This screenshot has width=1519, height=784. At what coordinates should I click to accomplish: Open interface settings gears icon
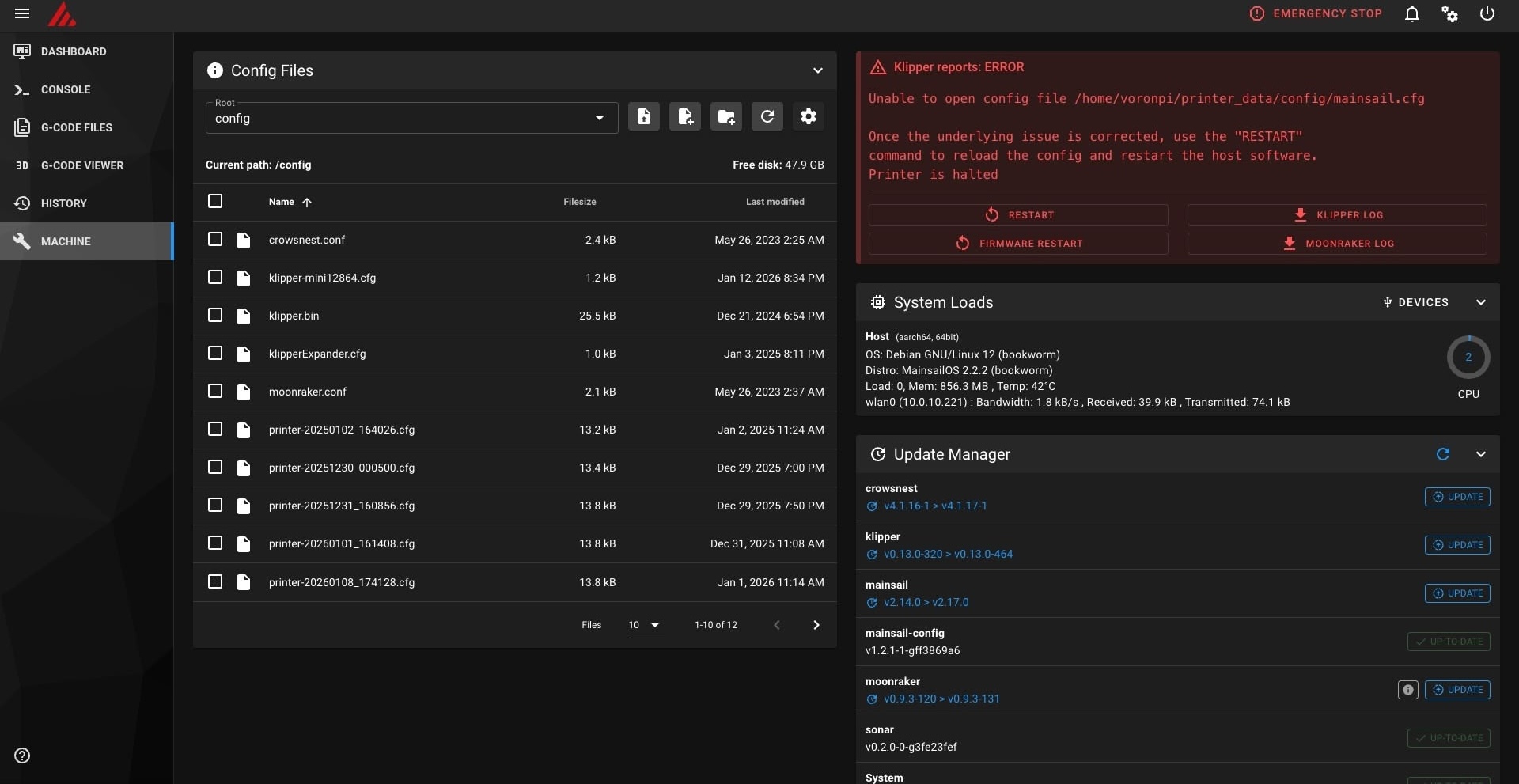click(x=1449, y=13)
